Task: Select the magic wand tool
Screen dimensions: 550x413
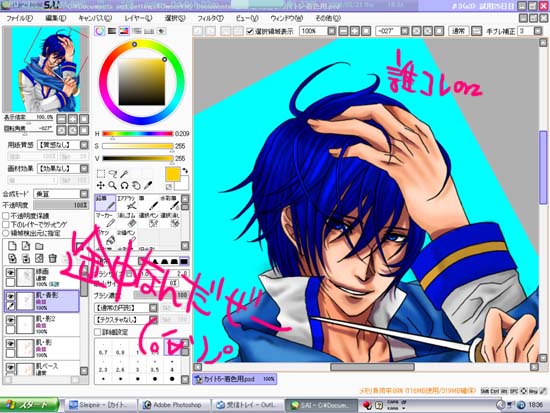Action: (x=124, y=174)
